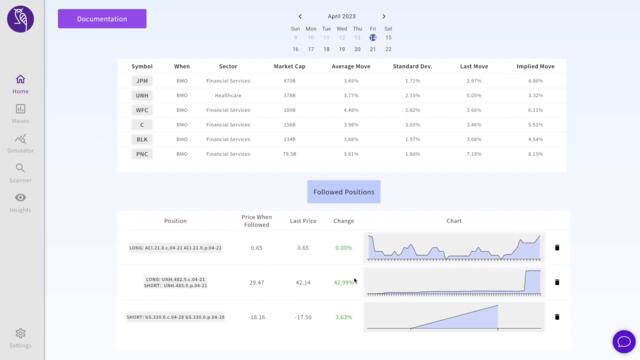Delete the followed UNH position

tap(557, 282)
